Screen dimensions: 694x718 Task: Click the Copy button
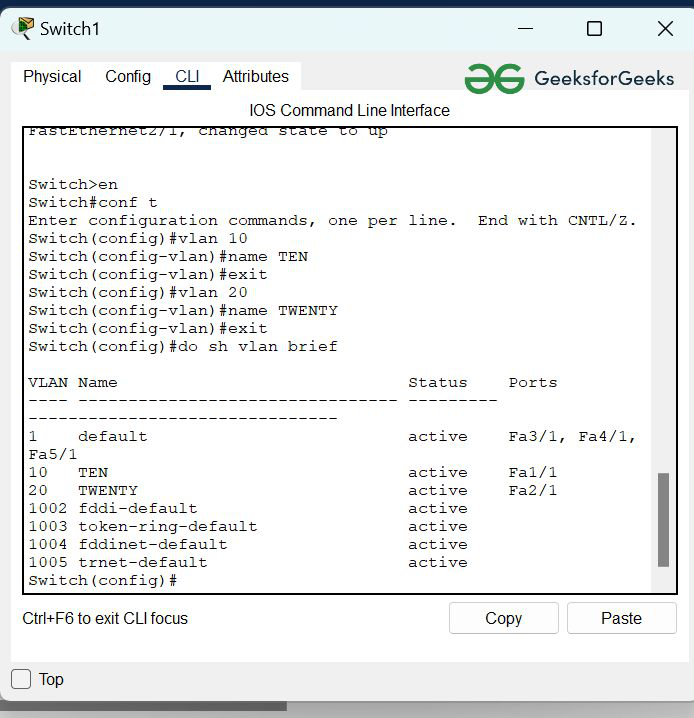click(504, 618)
